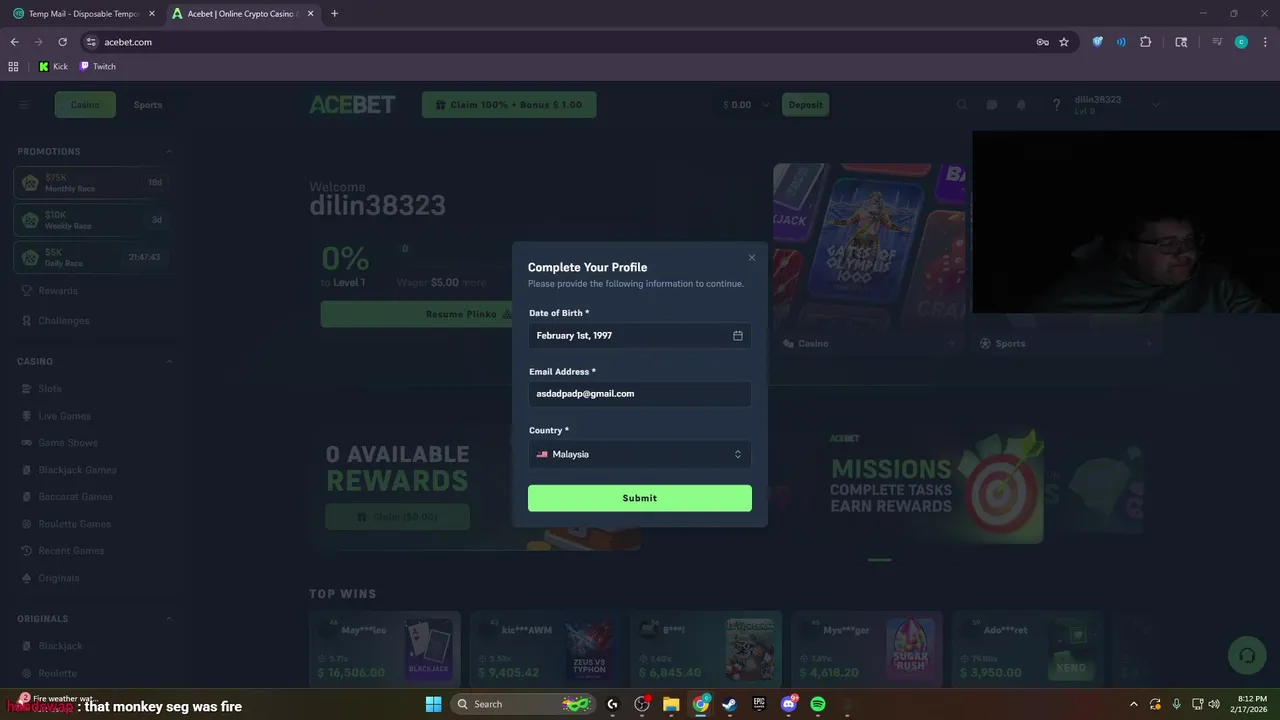
Task: Open the Chrome apps grid in bookmarks bar
Action: tap(13, 66)
